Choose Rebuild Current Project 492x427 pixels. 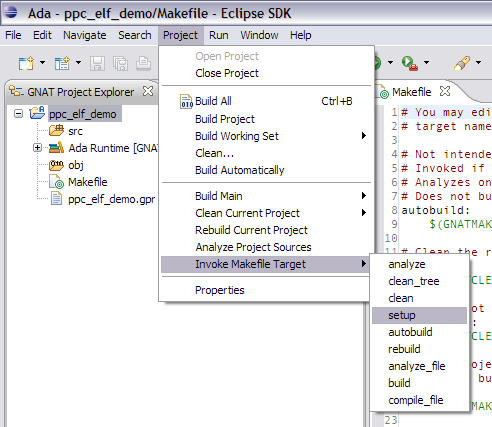[266, 230]
